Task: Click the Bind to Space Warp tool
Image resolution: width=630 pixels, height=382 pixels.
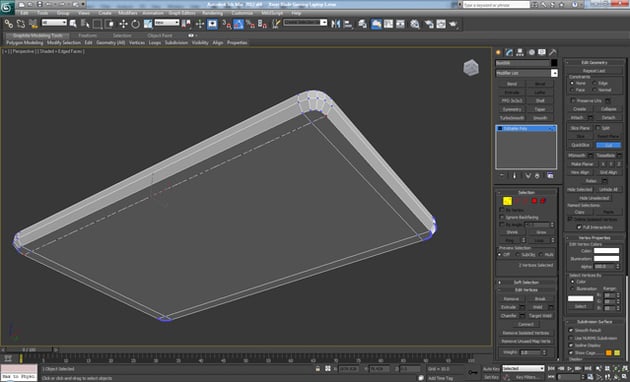Action: 33,24
